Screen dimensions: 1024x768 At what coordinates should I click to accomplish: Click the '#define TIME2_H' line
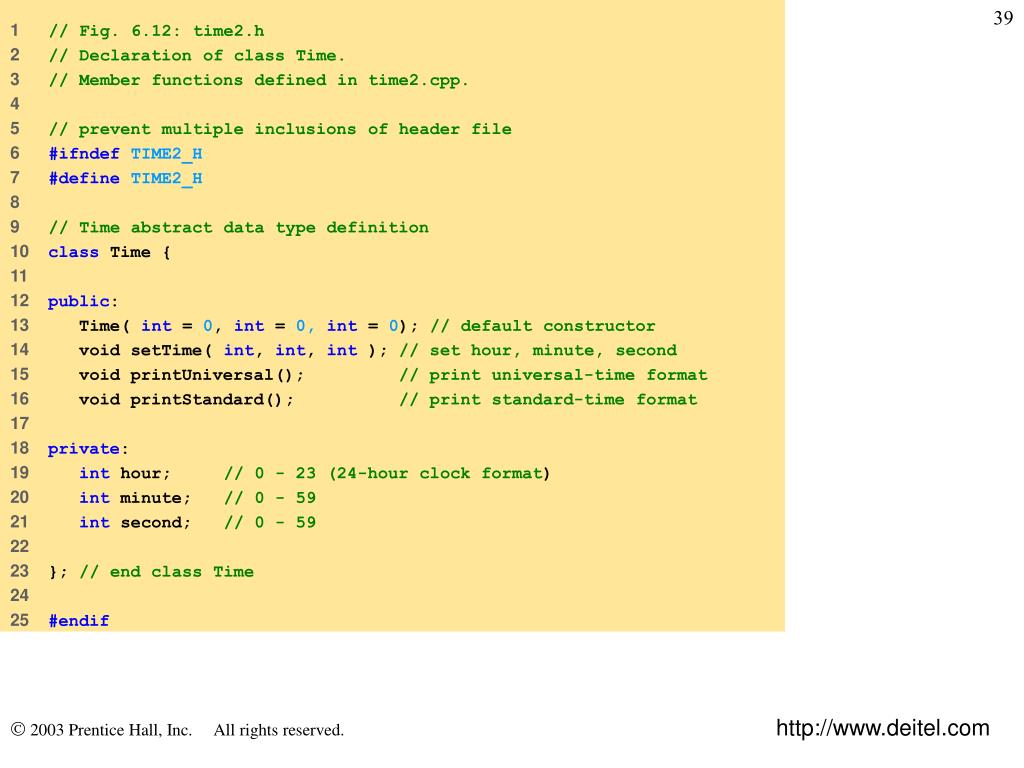click(125, 179)
